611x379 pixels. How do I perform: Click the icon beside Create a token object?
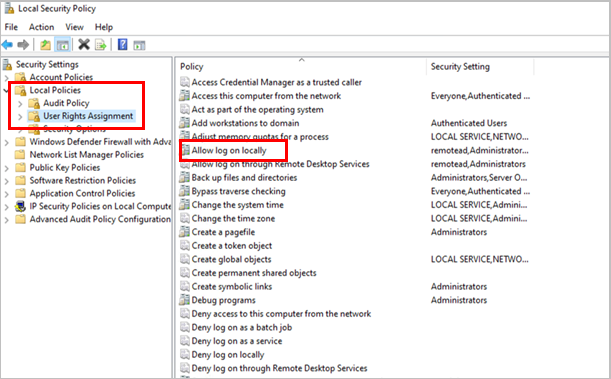pos(184,246)
